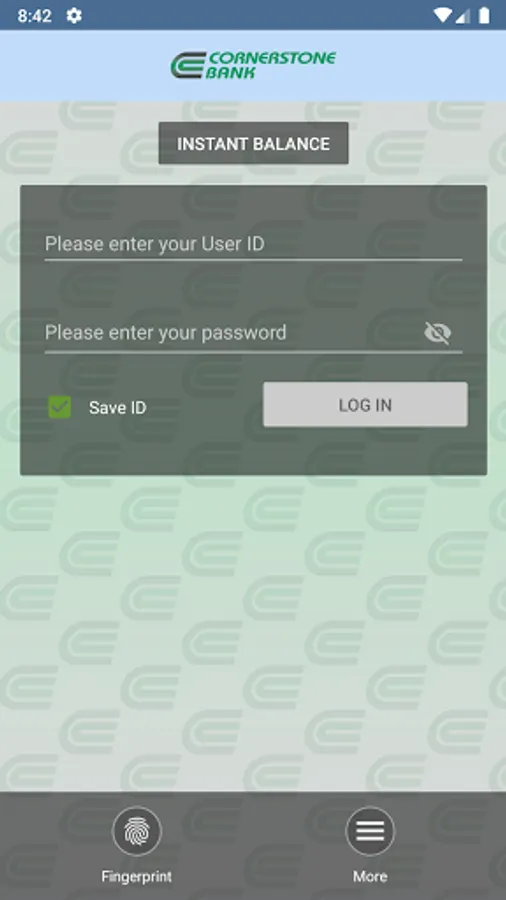506x900 pixels.
Task: Tap the cellular signal icon
Action: coord(463,15)
